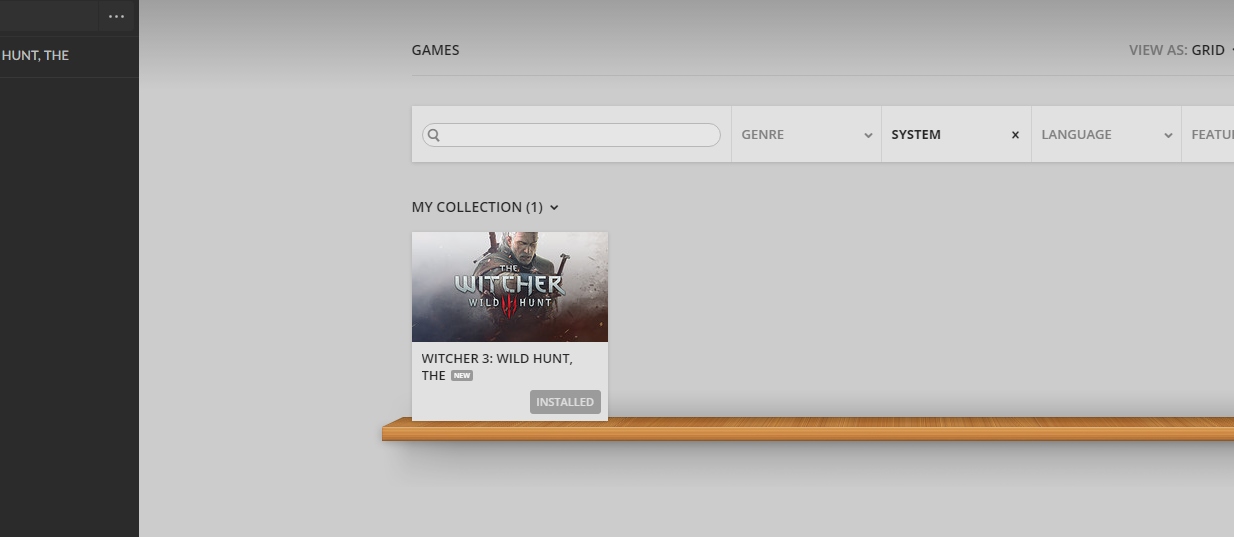Click the SYSTEM filter label
Screen dimensions: 1234x537
pyautogui.click(x=916, y=134)
